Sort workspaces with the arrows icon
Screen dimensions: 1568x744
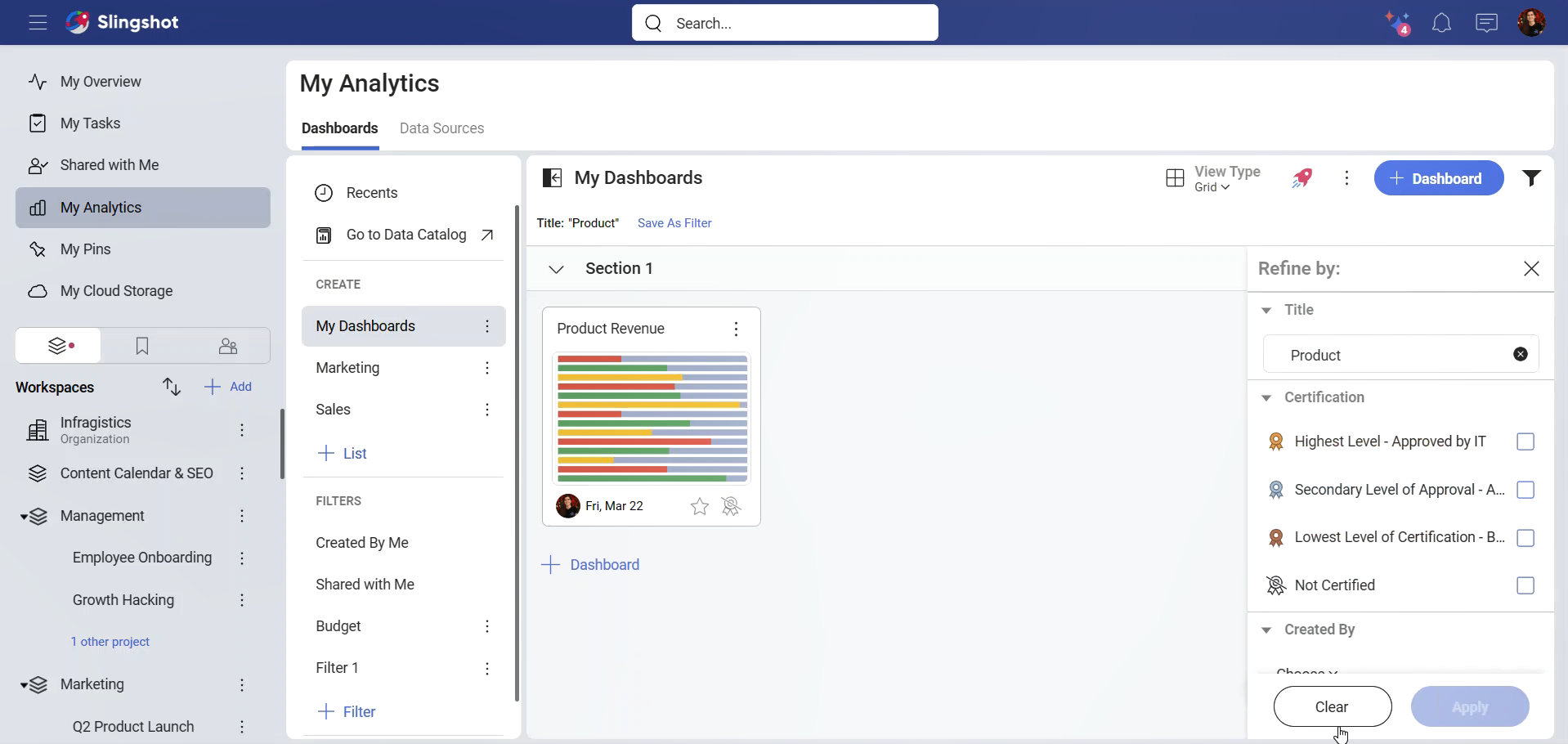[x=171, y=387]
